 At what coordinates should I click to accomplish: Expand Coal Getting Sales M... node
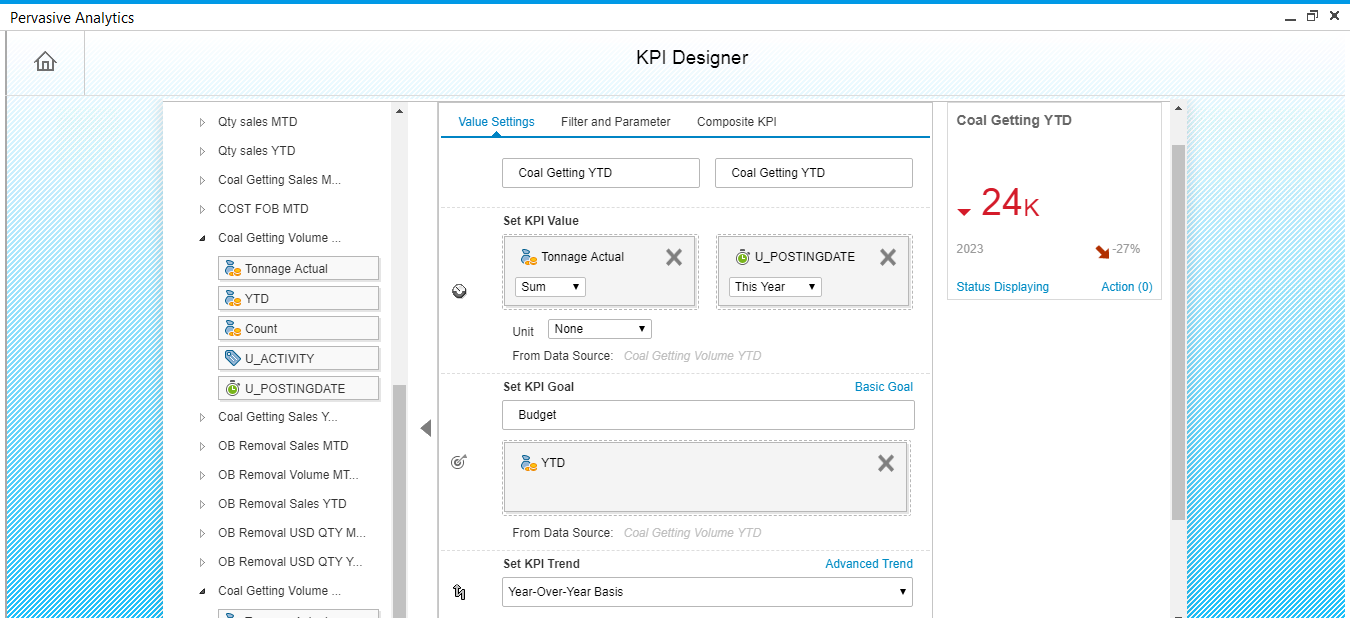[x=202, y=180]
